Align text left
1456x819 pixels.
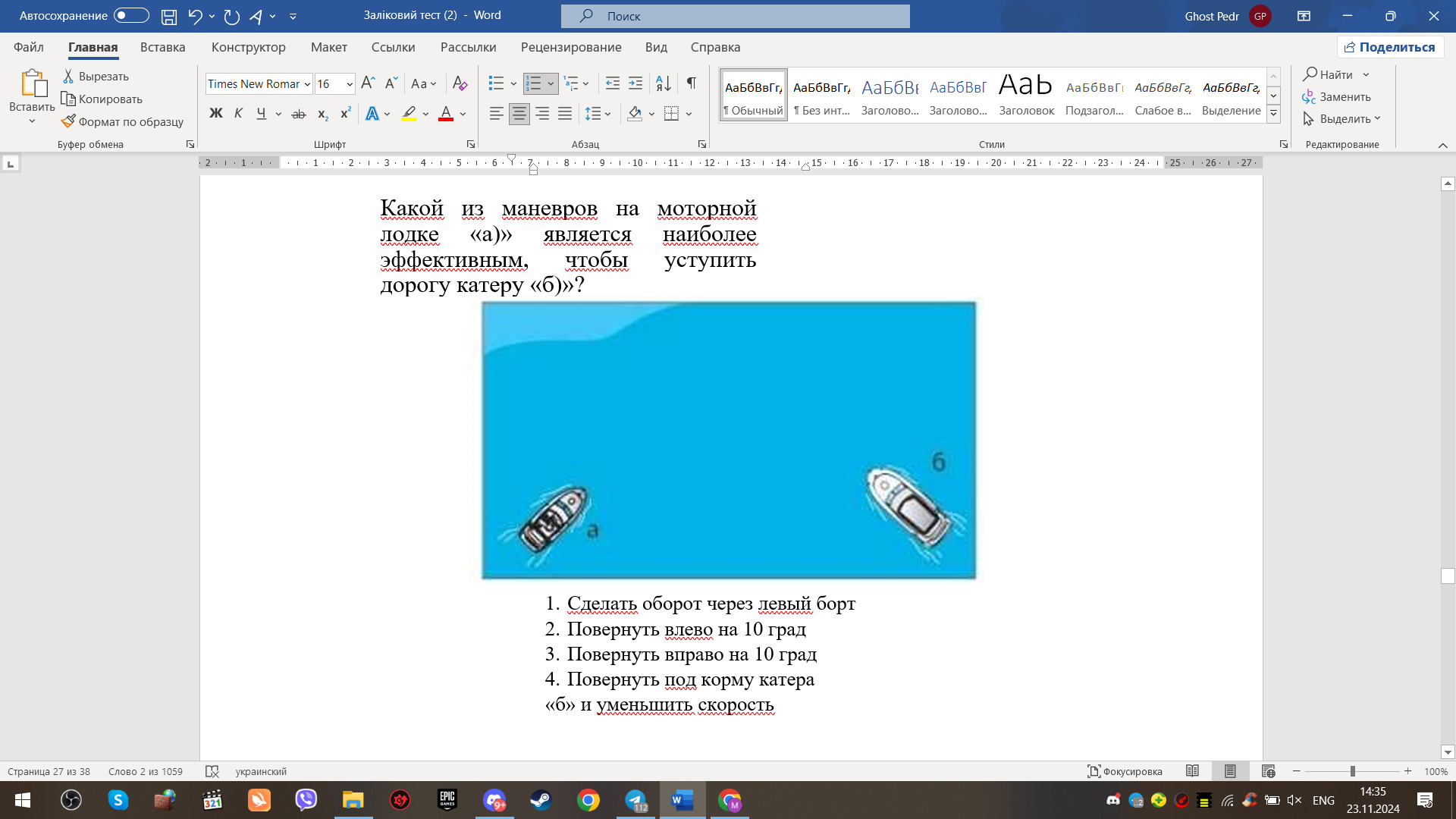[x=497, y=114]
